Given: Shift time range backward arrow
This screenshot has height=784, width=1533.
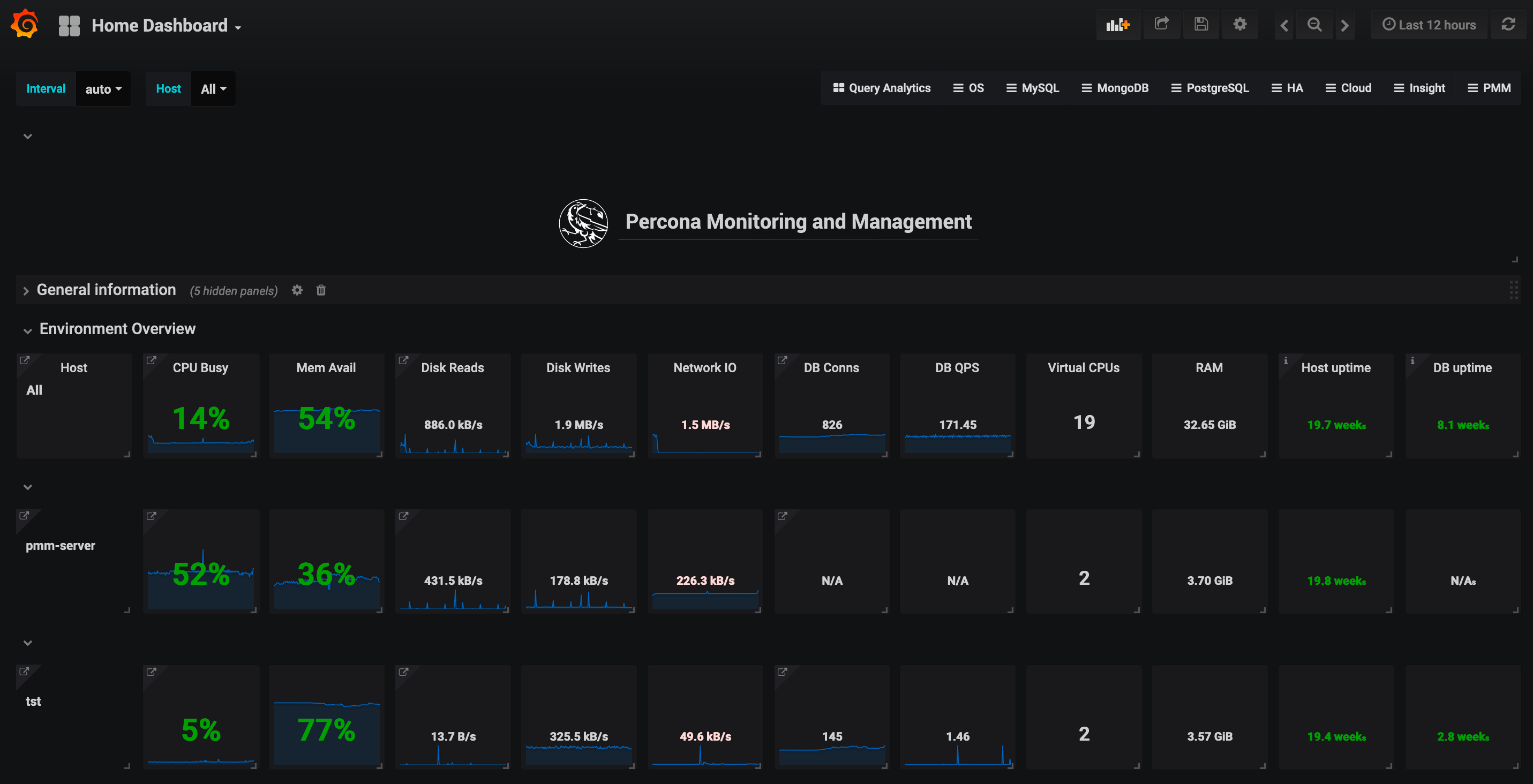Looking at the screenshot, I should pyautogui.click(x=1283, y=25).
